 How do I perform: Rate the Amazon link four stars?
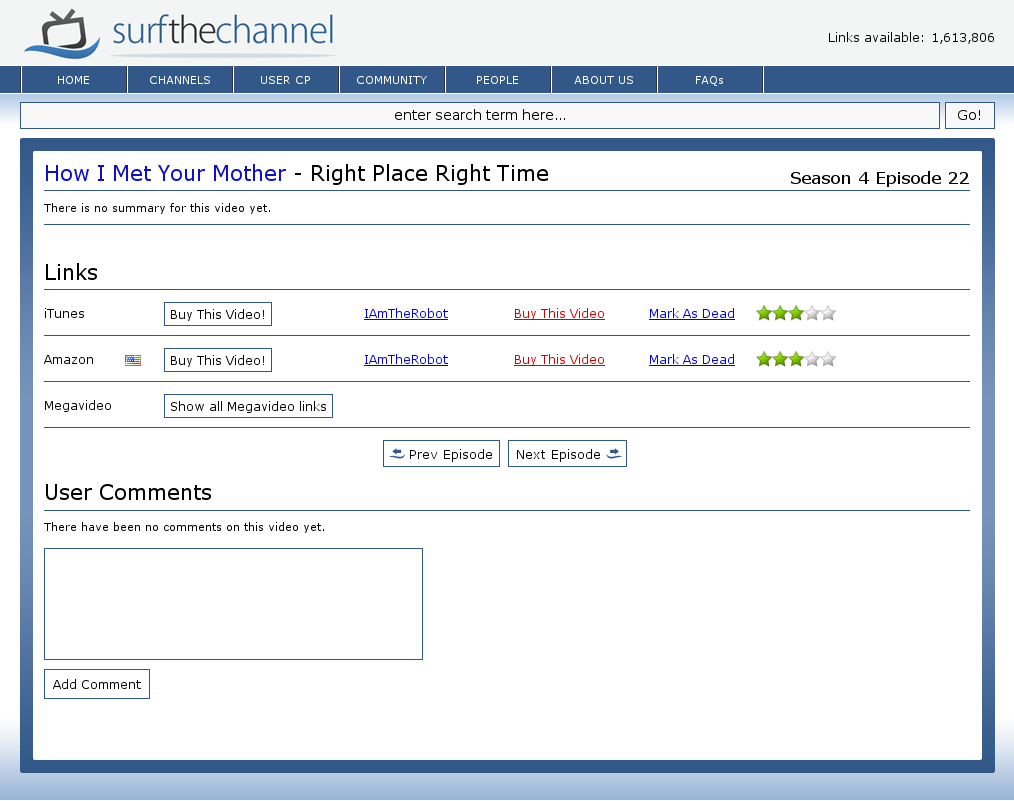[812, 359]
